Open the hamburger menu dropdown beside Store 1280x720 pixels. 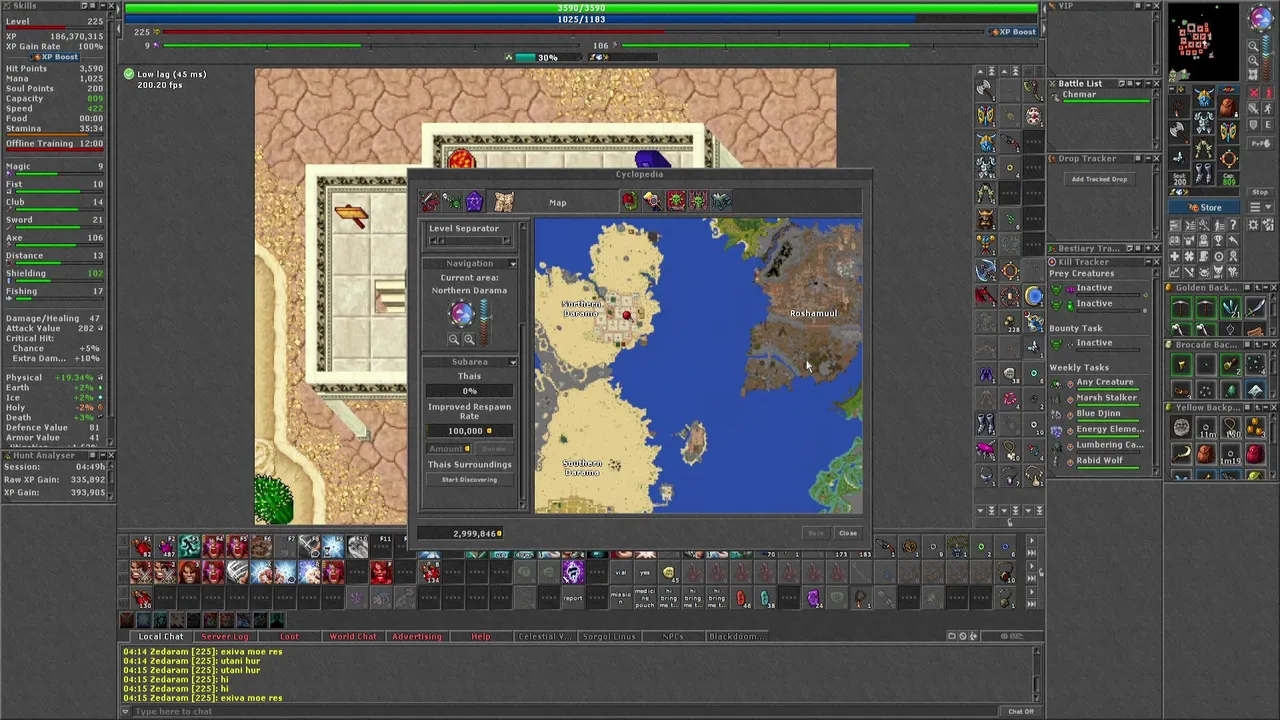click(x=1260, y=208)
